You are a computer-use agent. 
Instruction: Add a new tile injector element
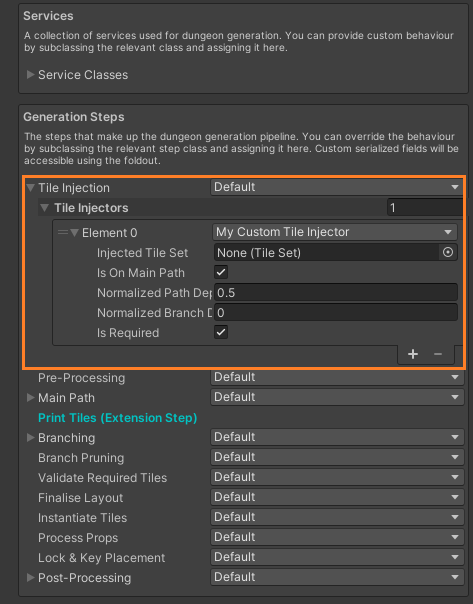point(413,354)
